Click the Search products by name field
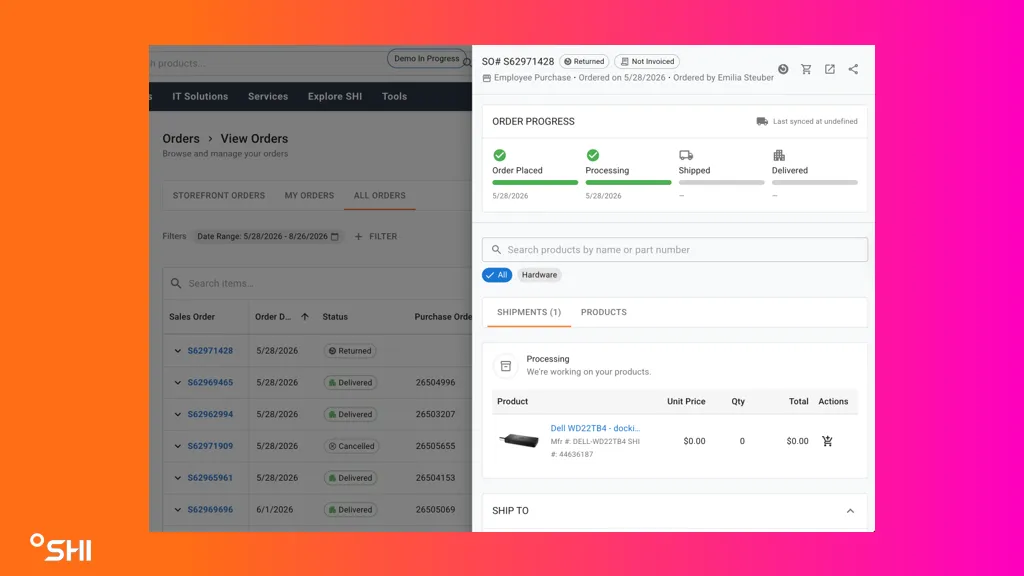Screen dimensions: 1024x576 pyautogui.click(x=675, y=249)
